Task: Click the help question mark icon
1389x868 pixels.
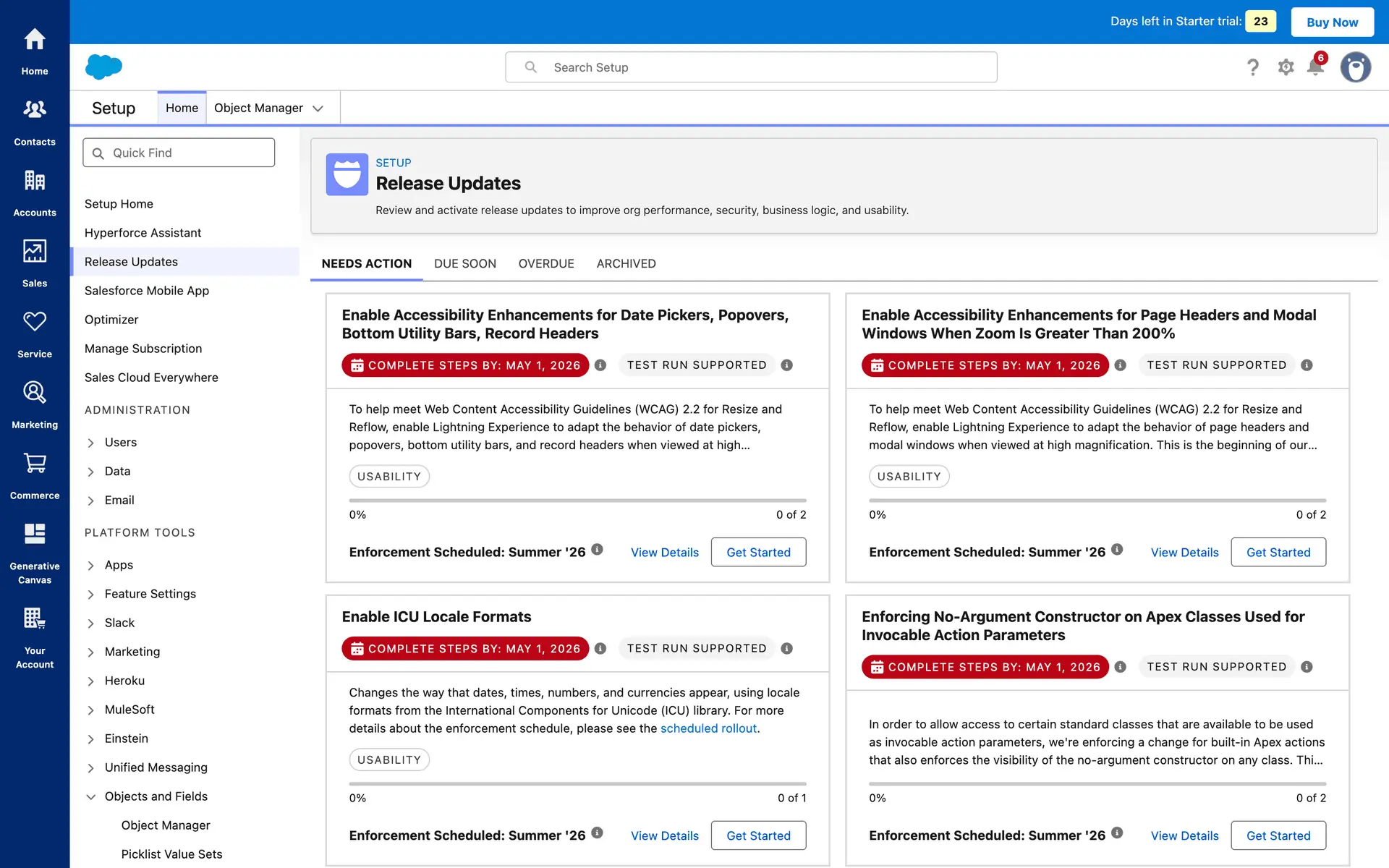Action: coord(1253,67)
